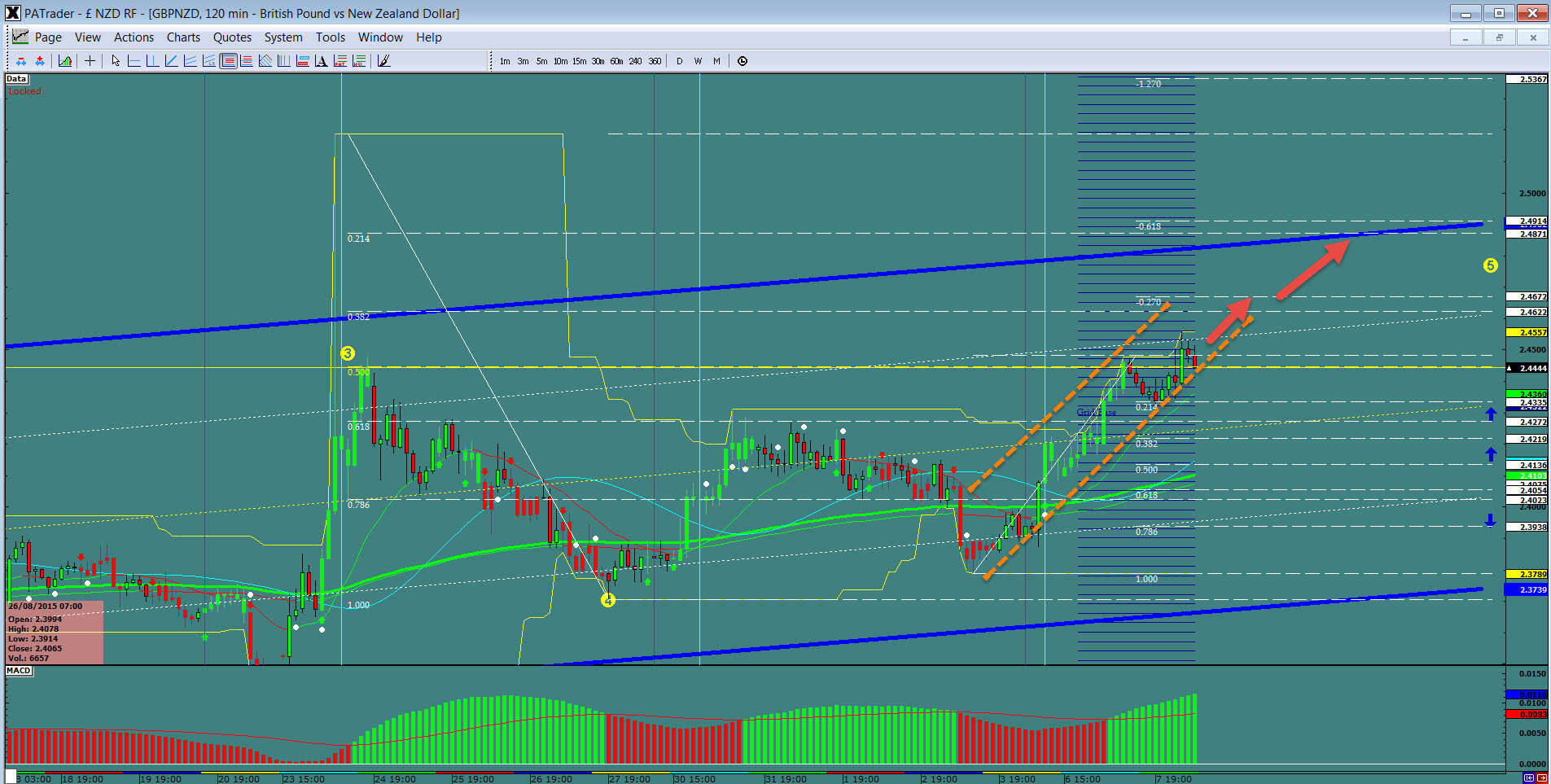Click the current price label 2.4444
The height and width of the screenshot is (784, 1551).
[x=1527, y=368]
